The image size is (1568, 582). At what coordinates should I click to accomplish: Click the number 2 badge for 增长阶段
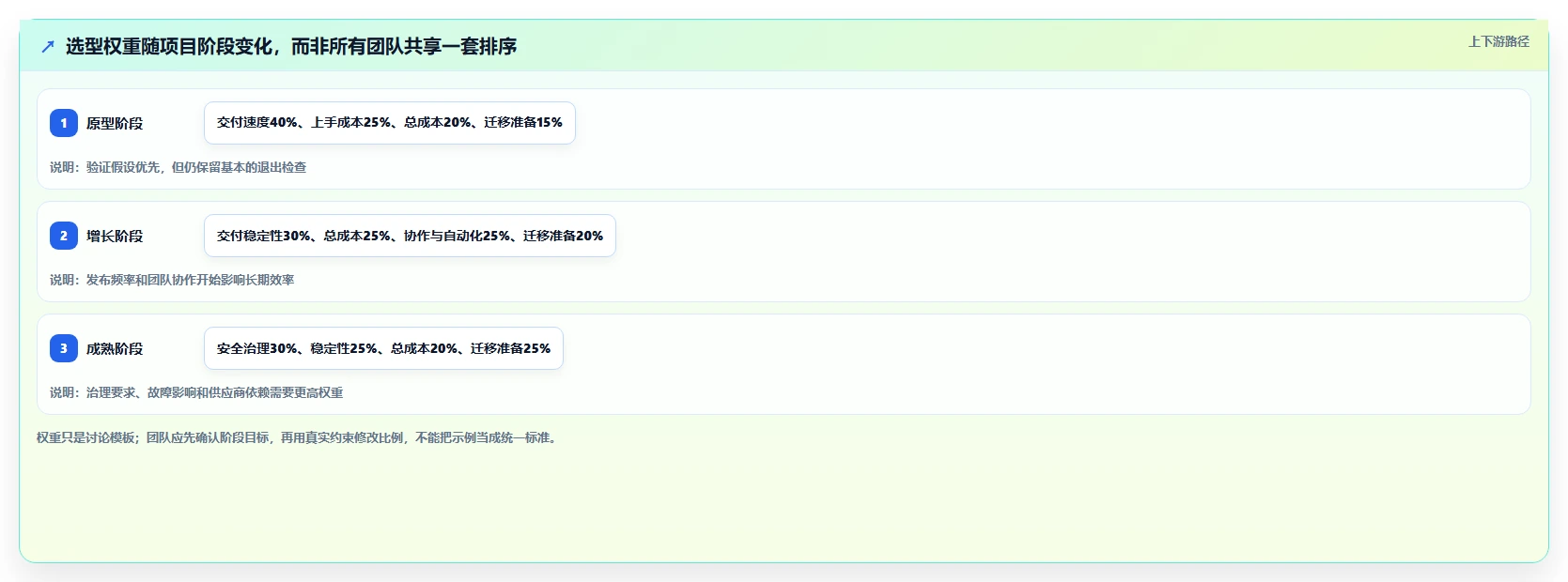tap(64, 236)
